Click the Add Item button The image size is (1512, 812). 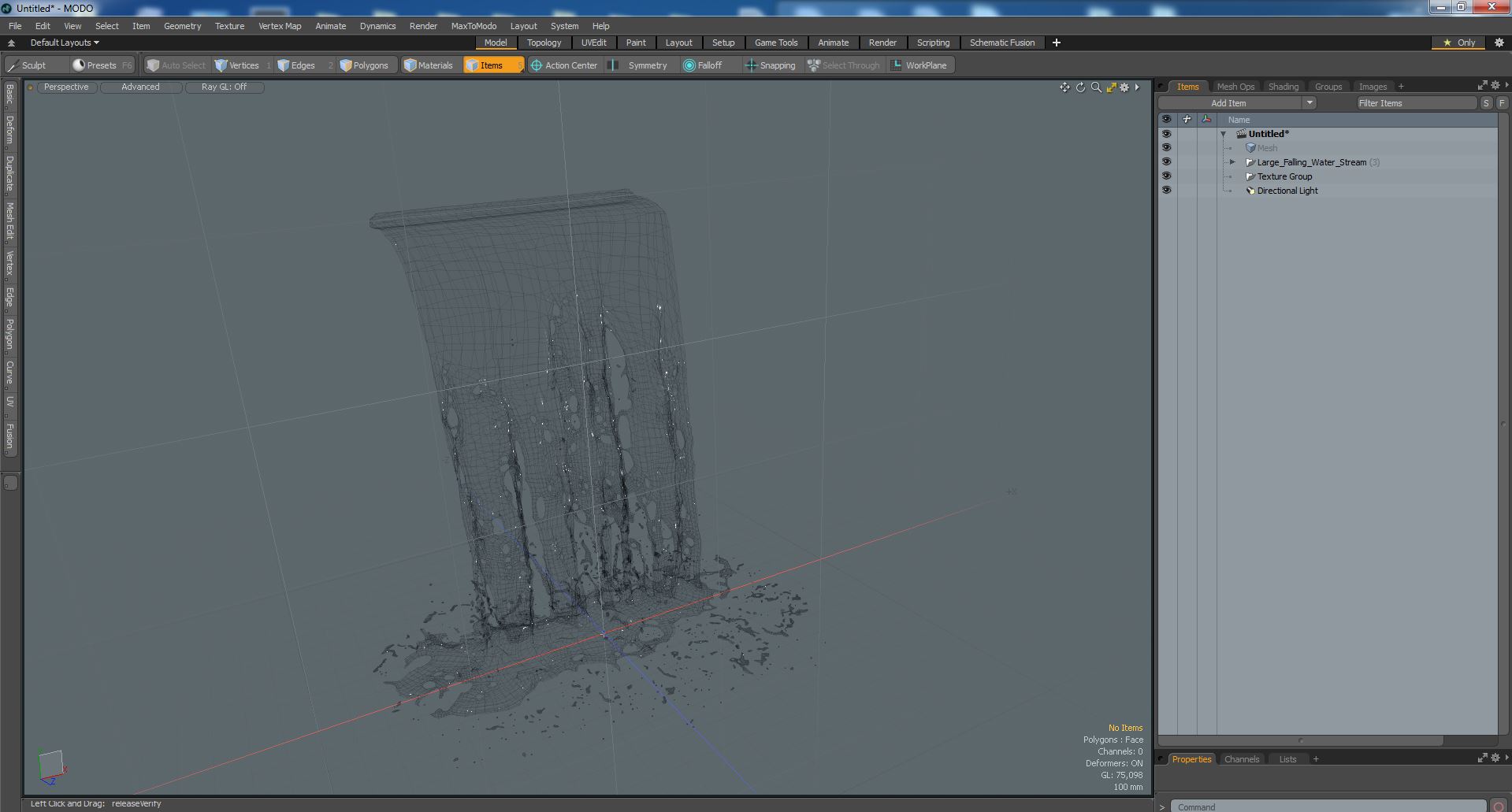pos(1229,103)
